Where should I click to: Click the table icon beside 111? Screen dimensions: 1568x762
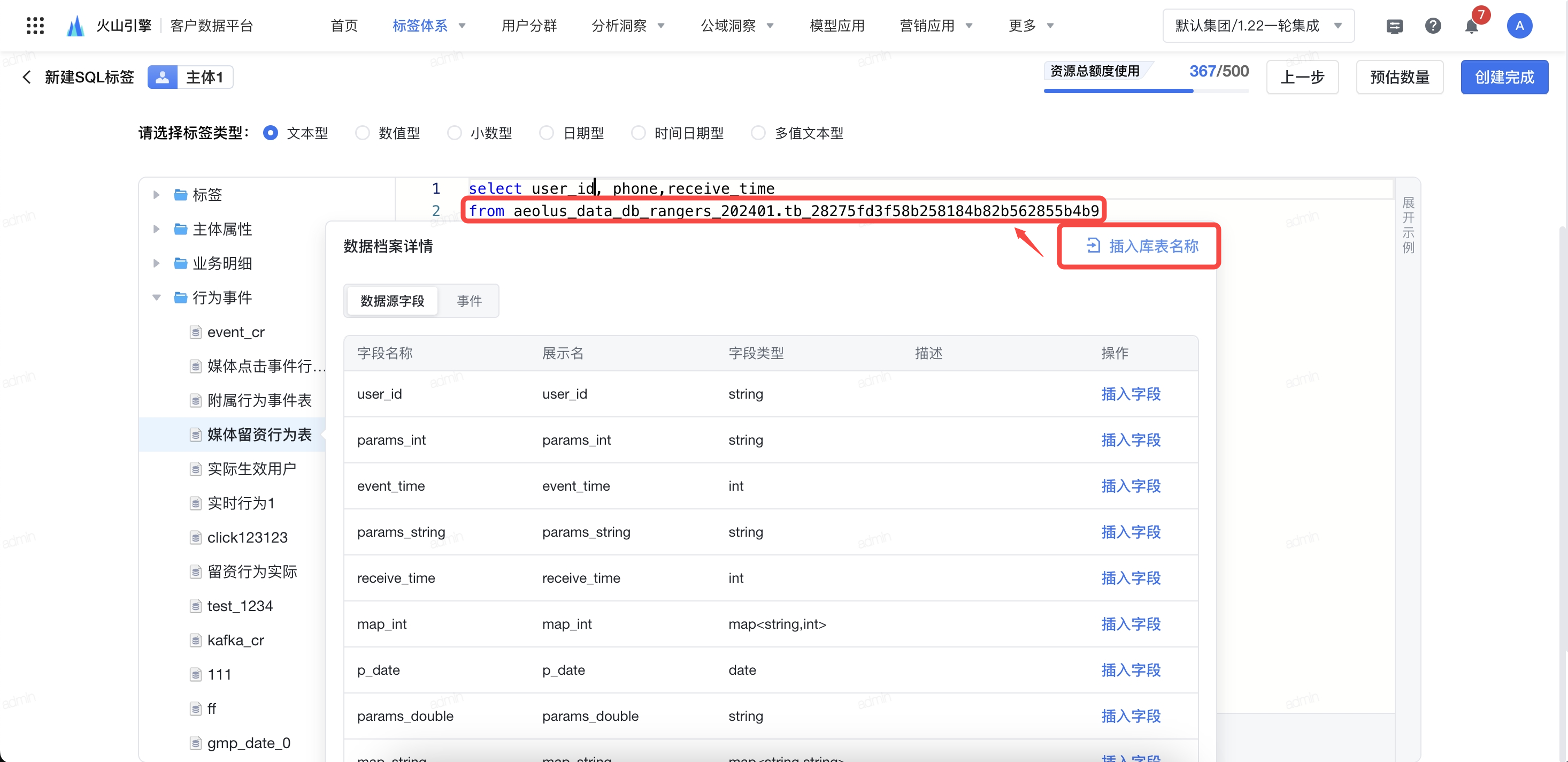[x=195, y=674]
